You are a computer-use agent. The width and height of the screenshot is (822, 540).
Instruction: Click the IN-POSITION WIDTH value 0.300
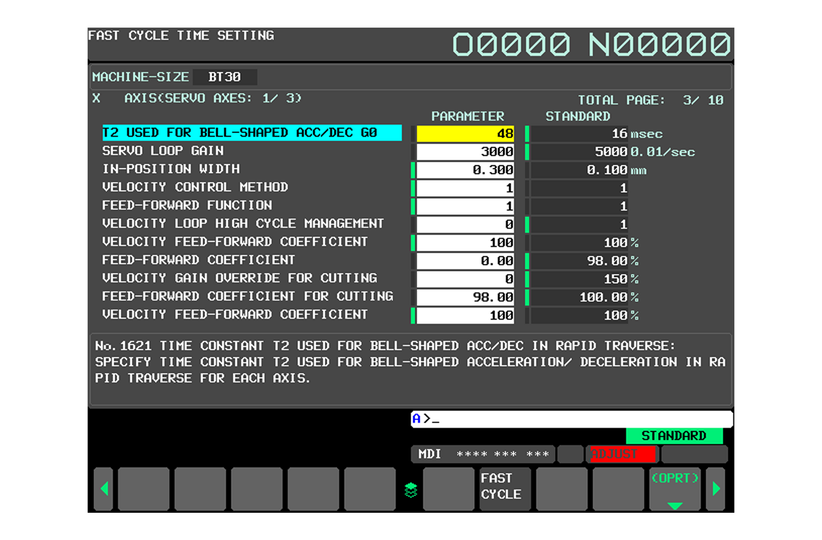coord(465,170)
